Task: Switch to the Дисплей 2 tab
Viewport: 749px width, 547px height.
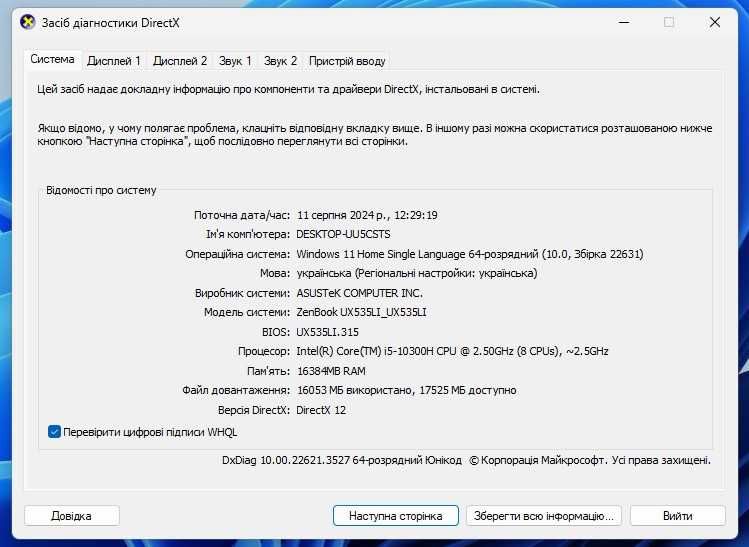Action: (x=180, y=61)
